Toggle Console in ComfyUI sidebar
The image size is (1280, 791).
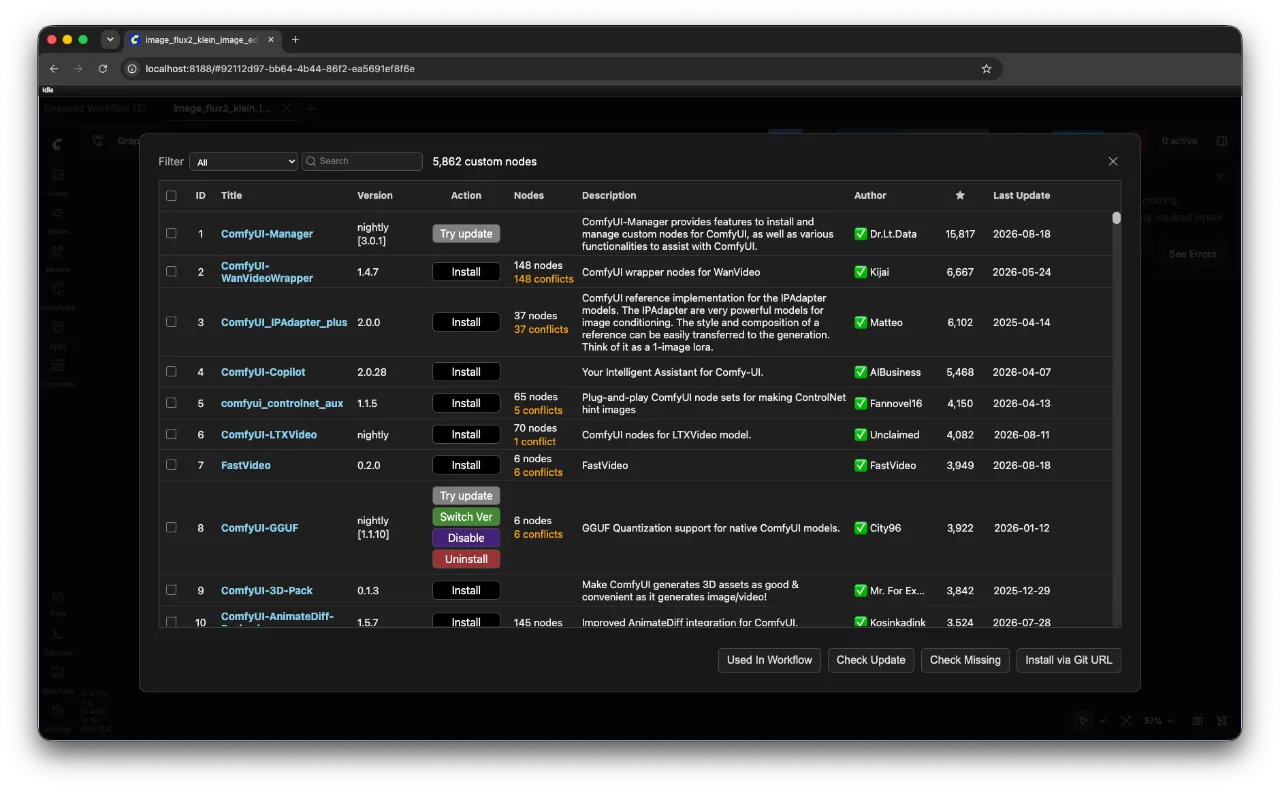pyautogui.click(x=57, y=641)
